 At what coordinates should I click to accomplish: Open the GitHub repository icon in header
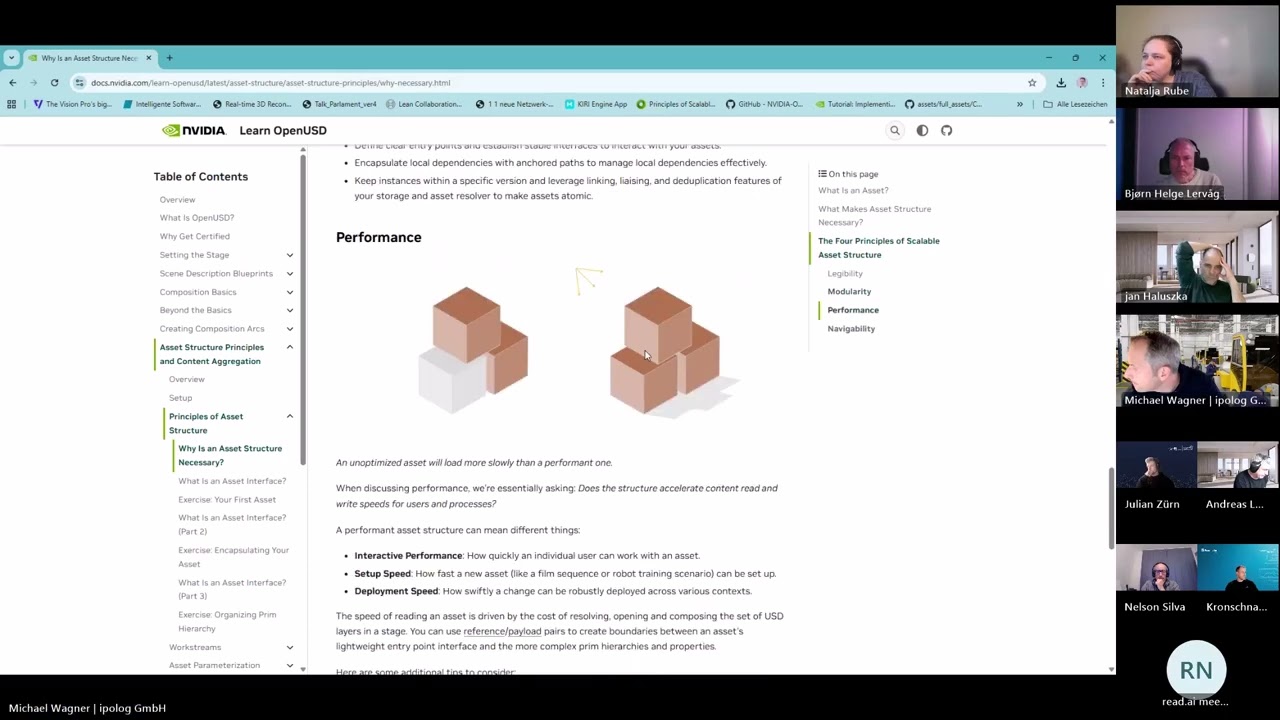(x=946, y=130)
